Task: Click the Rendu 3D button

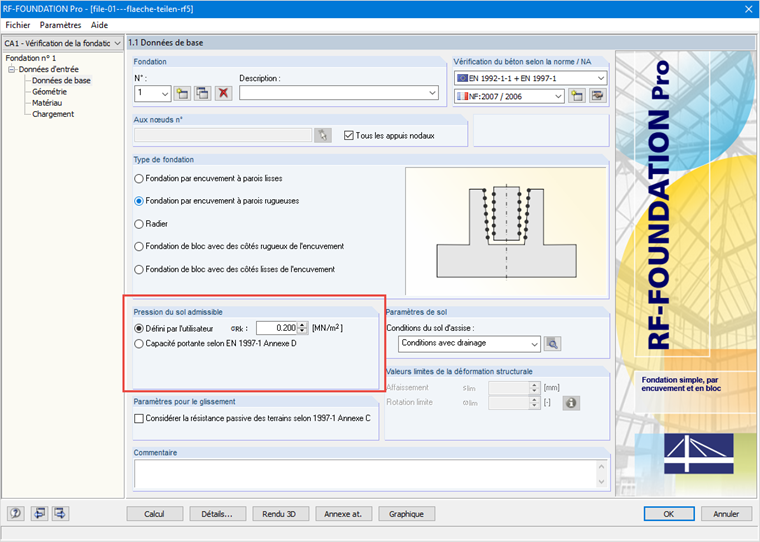Action: point(280,514)
